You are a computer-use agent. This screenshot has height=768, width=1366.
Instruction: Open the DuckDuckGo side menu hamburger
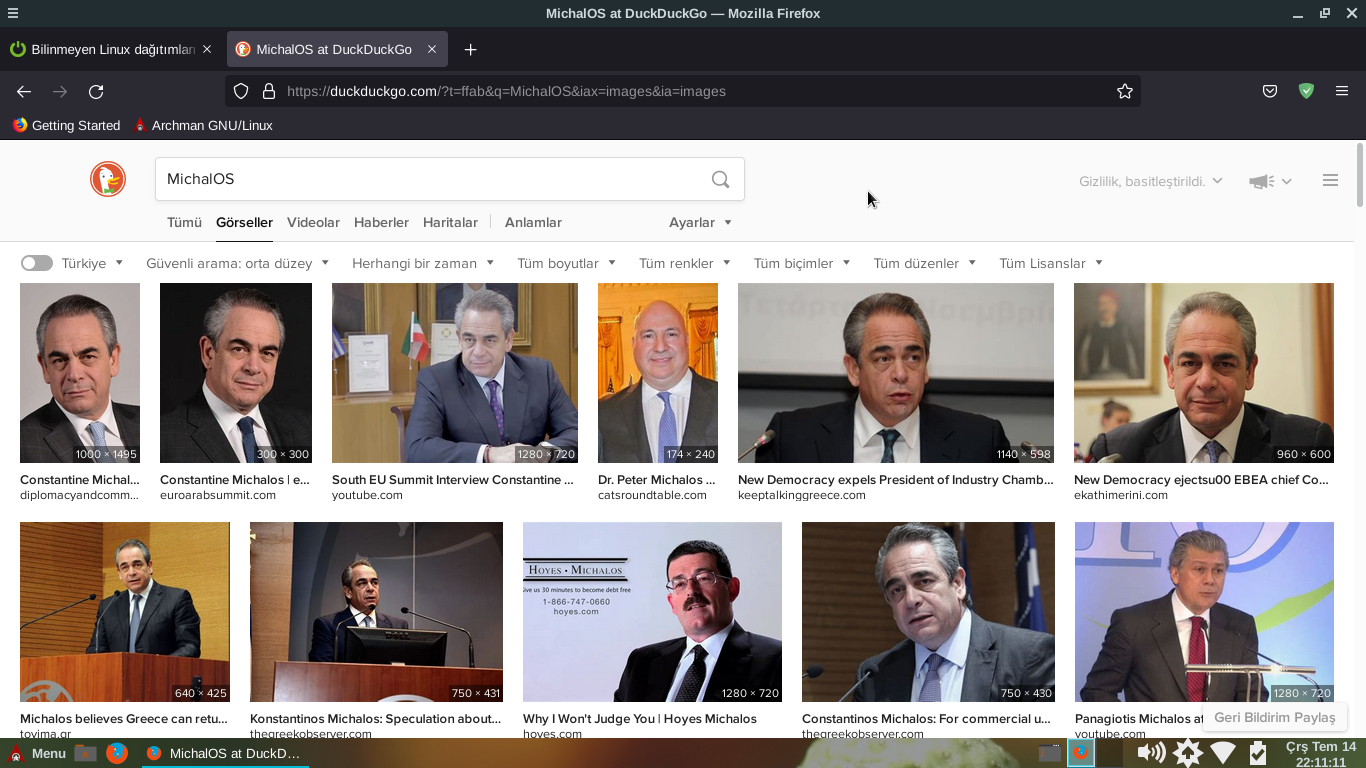1330,180
